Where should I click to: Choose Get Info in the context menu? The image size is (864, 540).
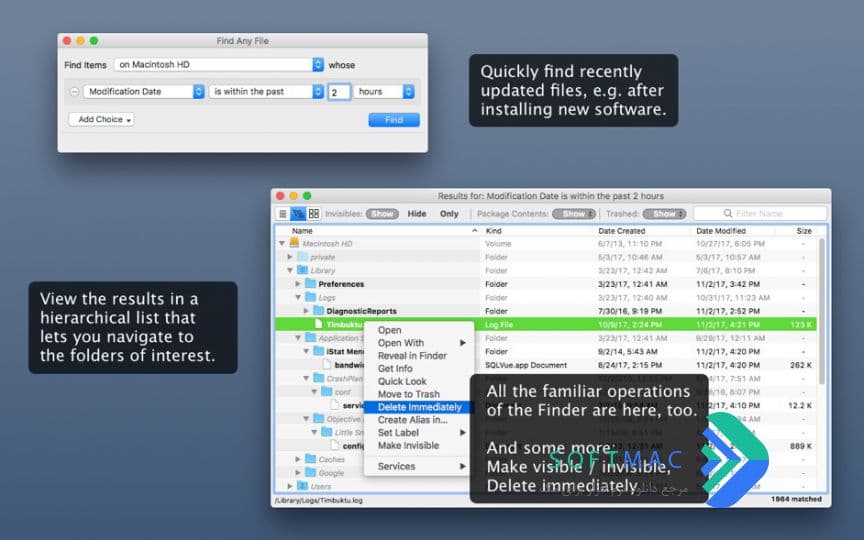417,369
